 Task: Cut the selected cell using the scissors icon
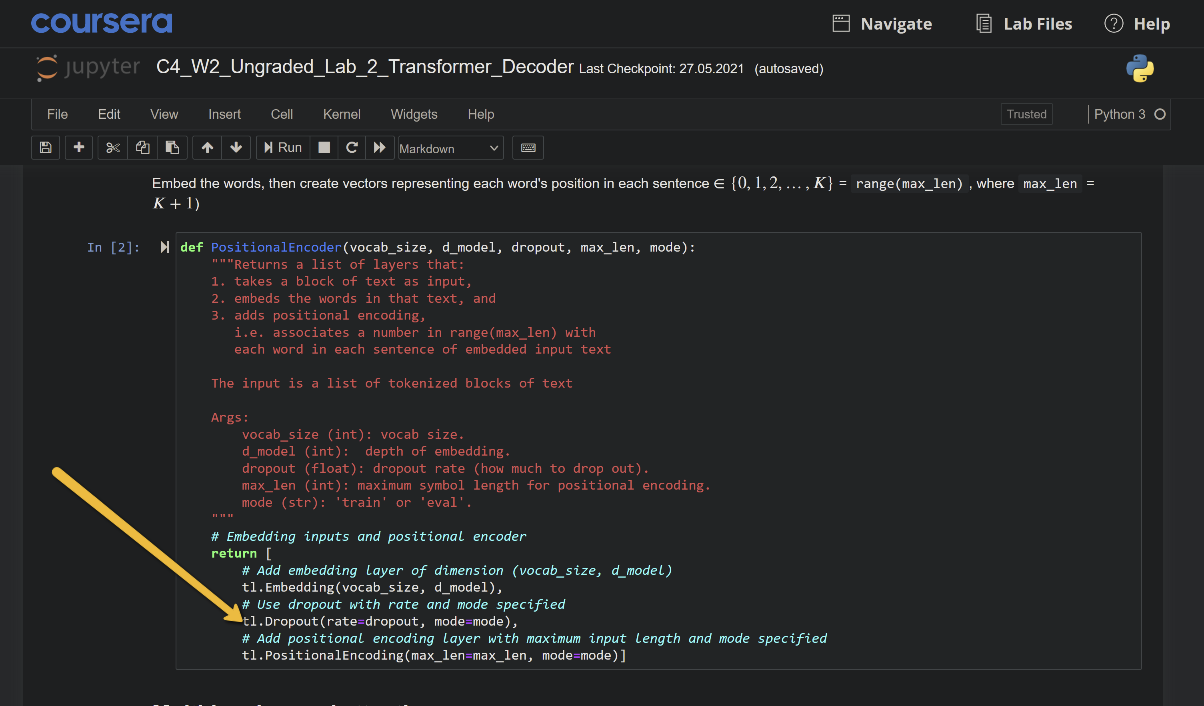[x=112, y=147]
